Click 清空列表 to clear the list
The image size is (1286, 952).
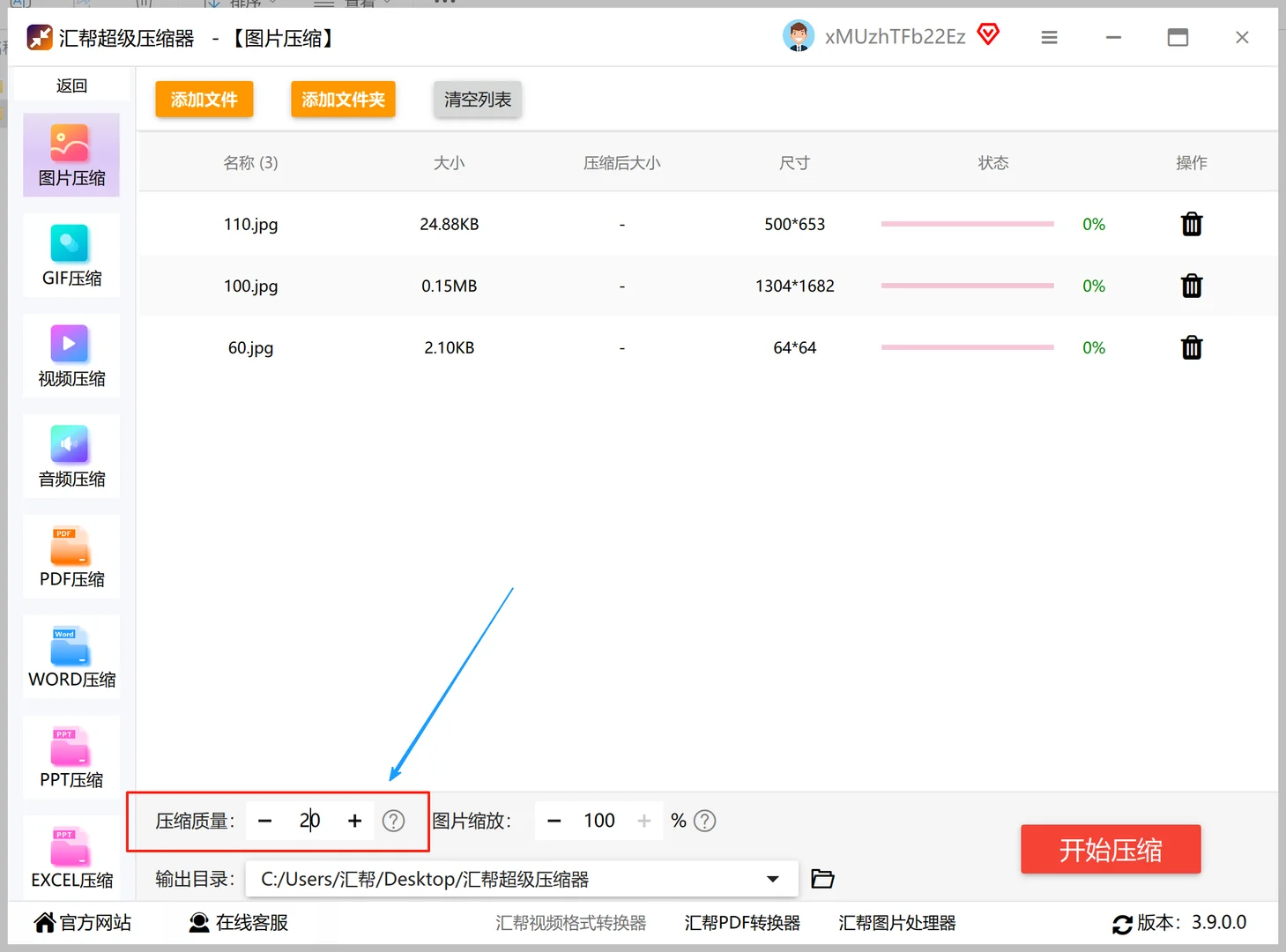point(477,99)
